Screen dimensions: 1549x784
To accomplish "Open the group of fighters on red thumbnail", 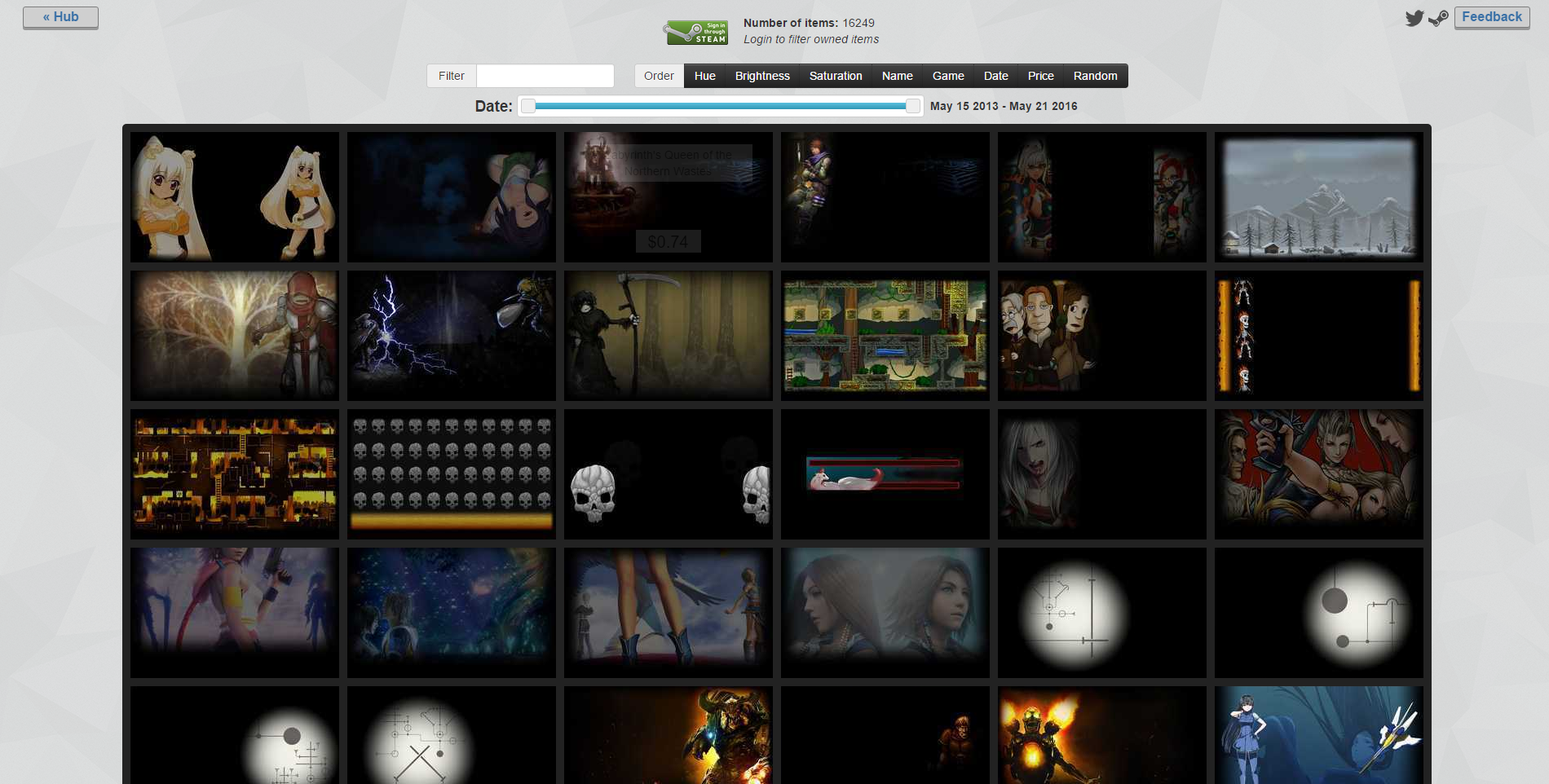I will point(1319,474).
